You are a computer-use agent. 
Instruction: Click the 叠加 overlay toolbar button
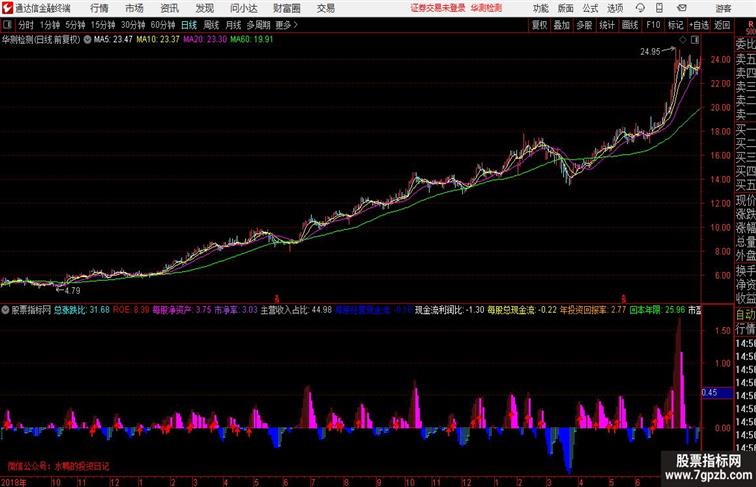coord(562,25)
